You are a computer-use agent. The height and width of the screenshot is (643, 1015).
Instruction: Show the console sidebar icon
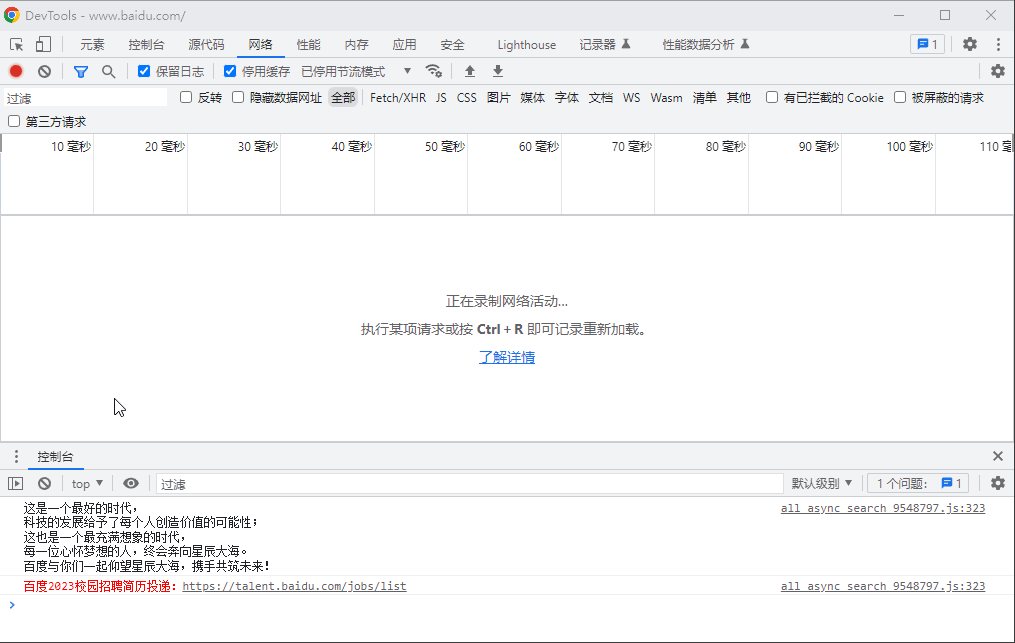click(16, 484)
